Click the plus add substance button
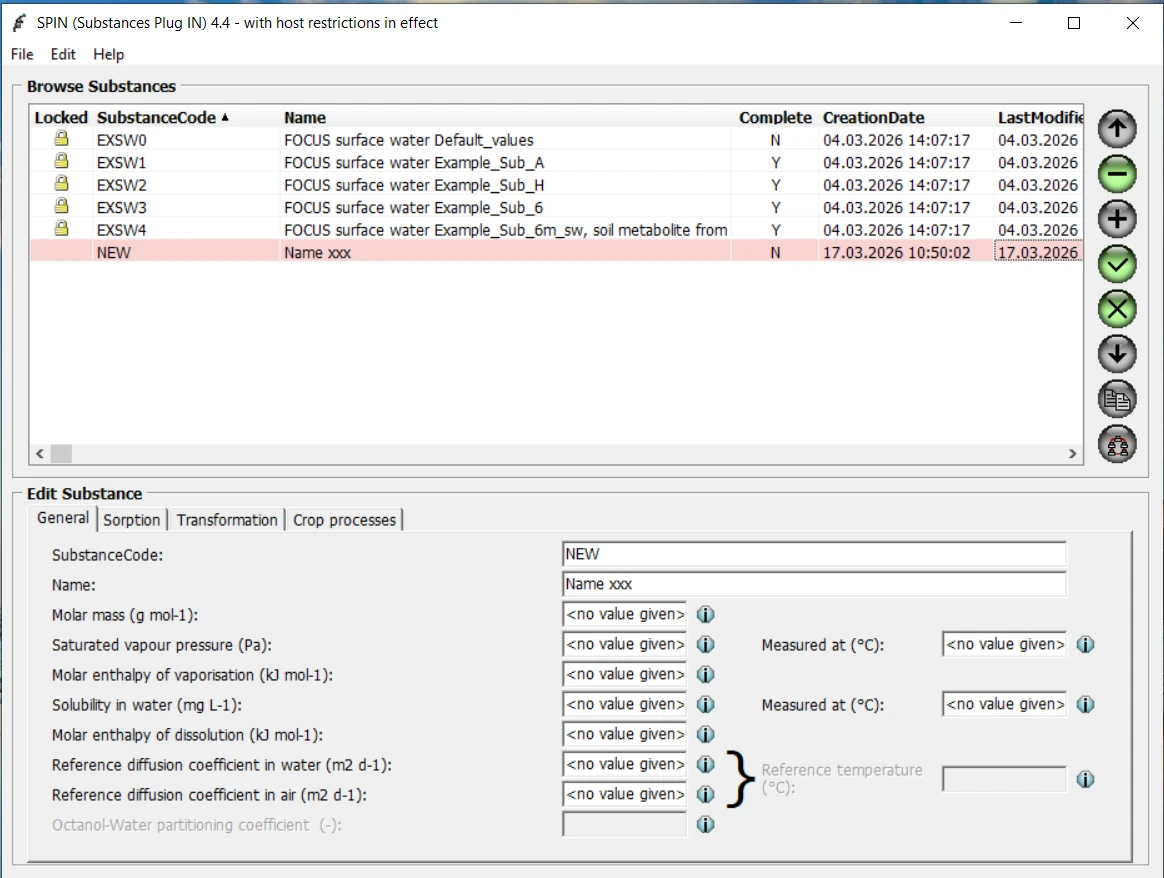 1117,220
